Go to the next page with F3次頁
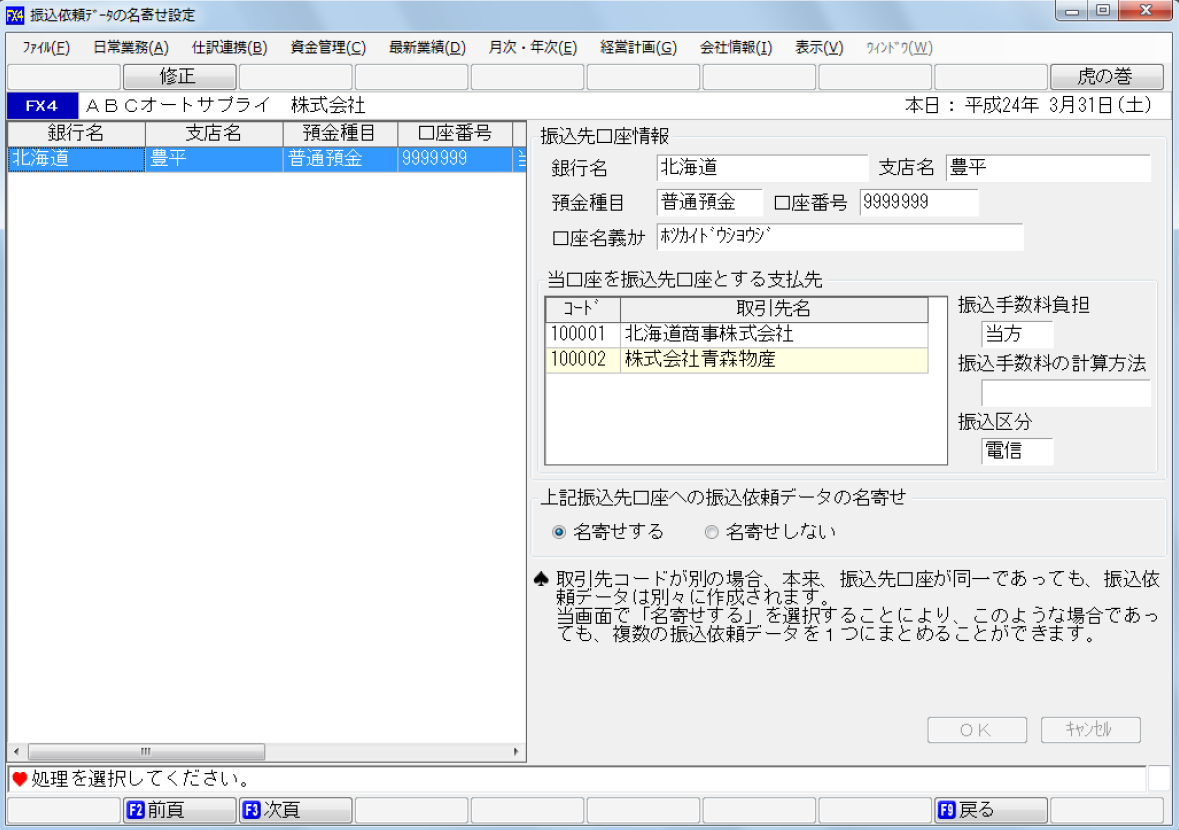 pyautogui.click(x=295, y=809)
